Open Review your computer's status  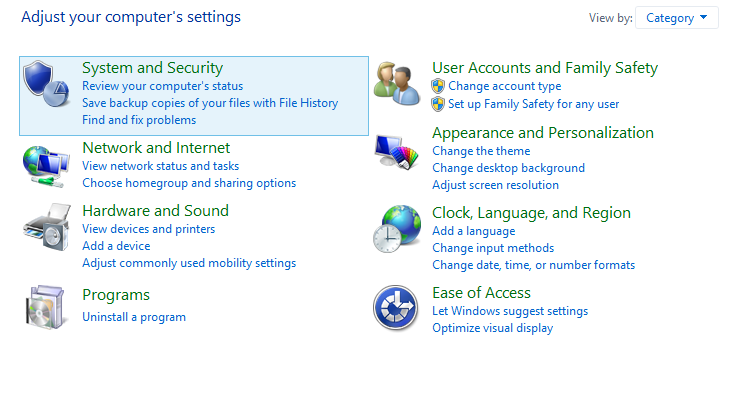[x=162, y=86]
